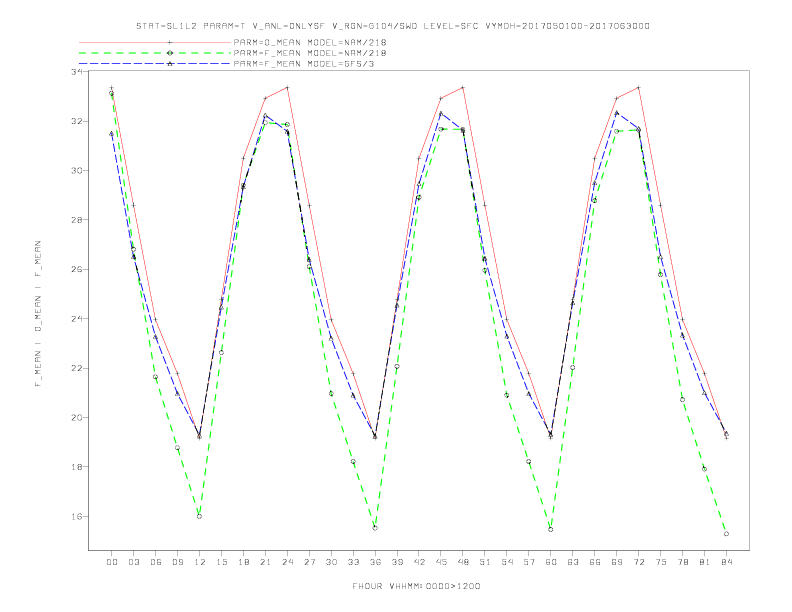Viewport: 792px width, 612px height.
Task: Click red plus data point at hour 24 peak
Action: tap(287, 87)
